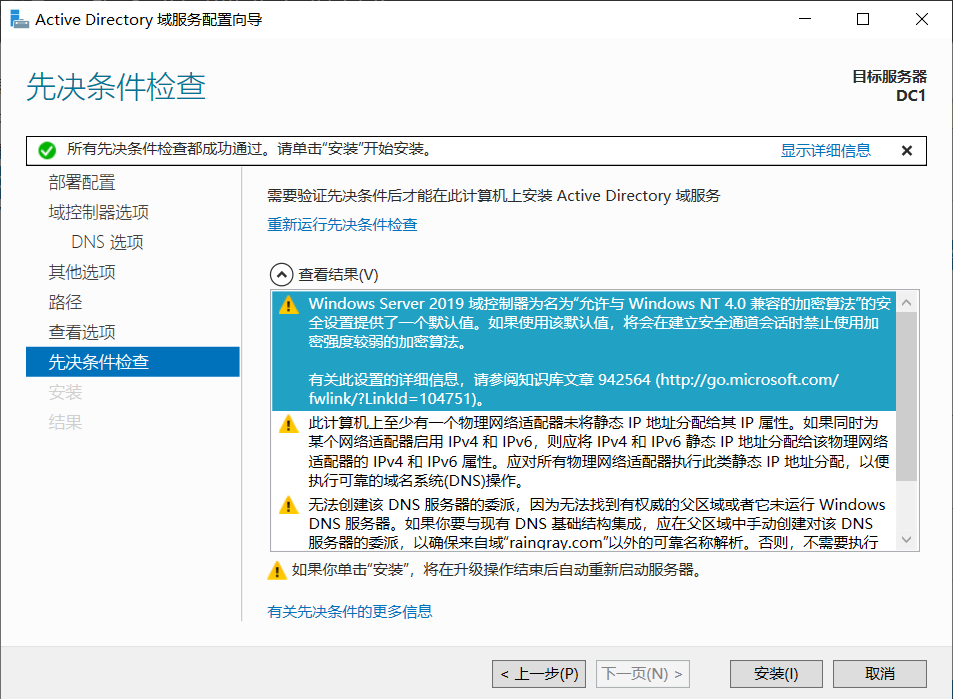Screen dimensions: 953x699
Task: Click the results list scrollbar thumb
Action: pyautogui.click(x=907, y=396)
